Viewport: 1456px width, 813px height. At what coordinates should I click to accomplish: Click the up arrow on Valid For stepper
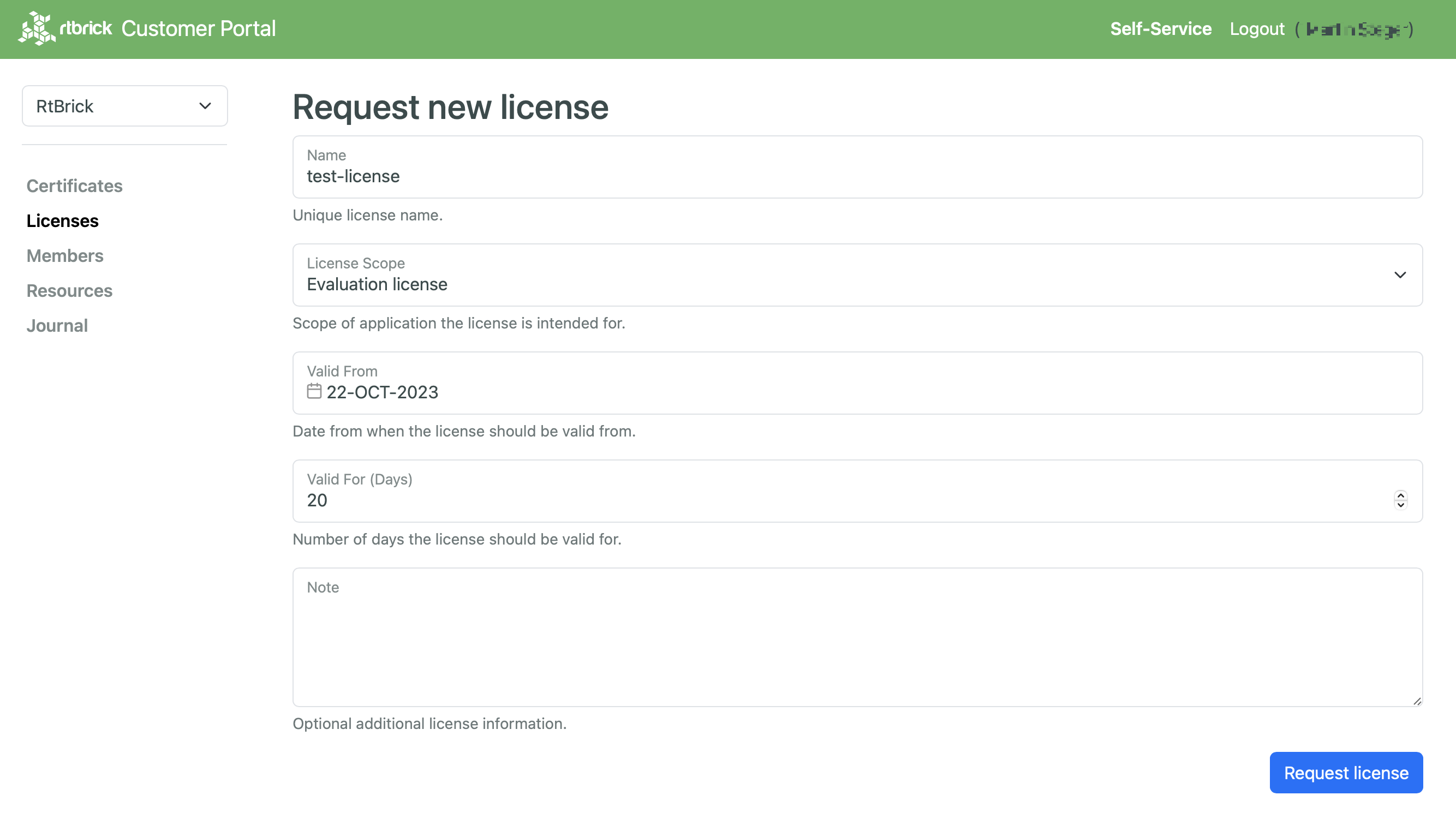[1400, 495]
